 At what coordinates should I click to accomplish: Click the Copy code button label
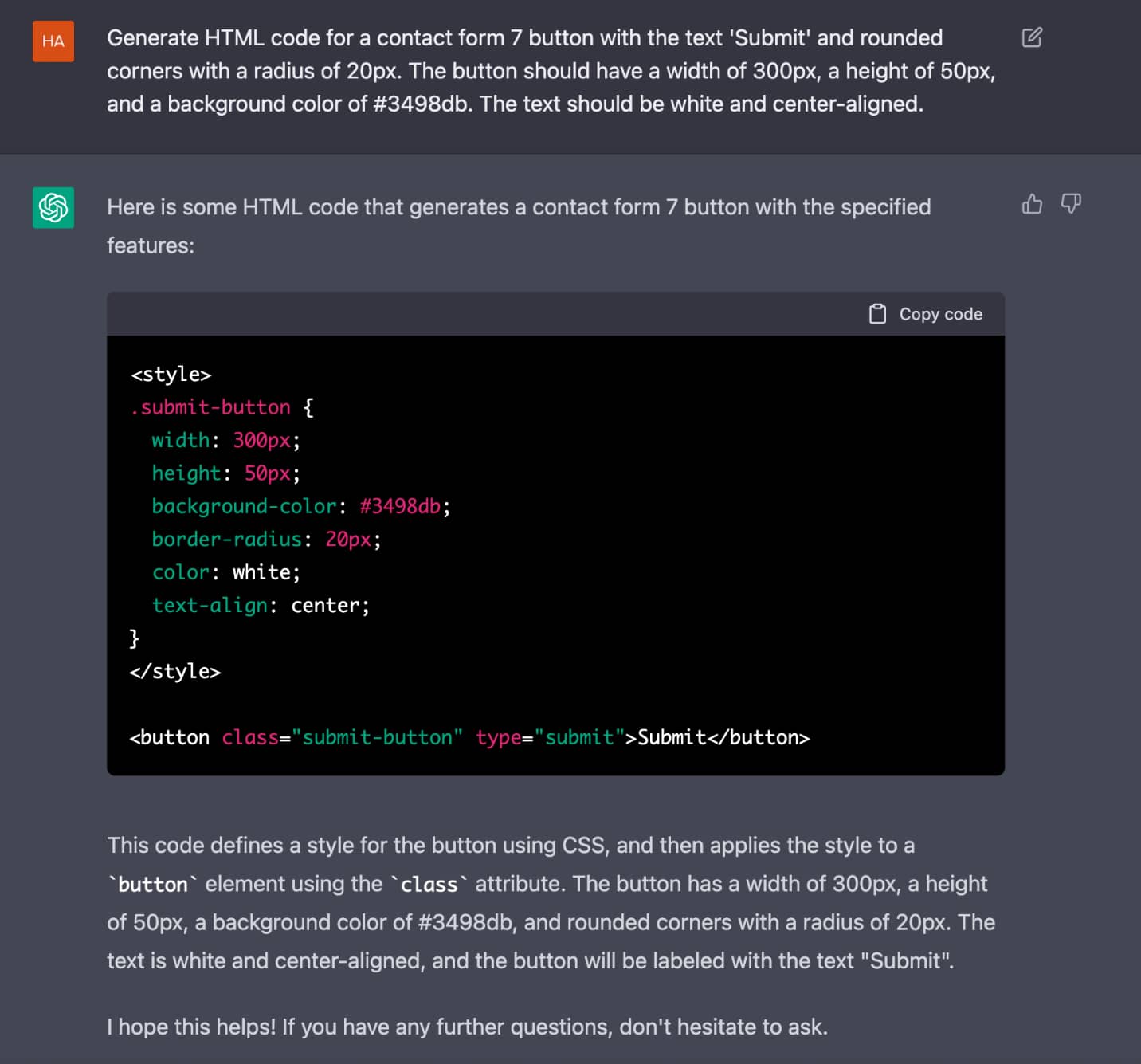click(940, 314)
